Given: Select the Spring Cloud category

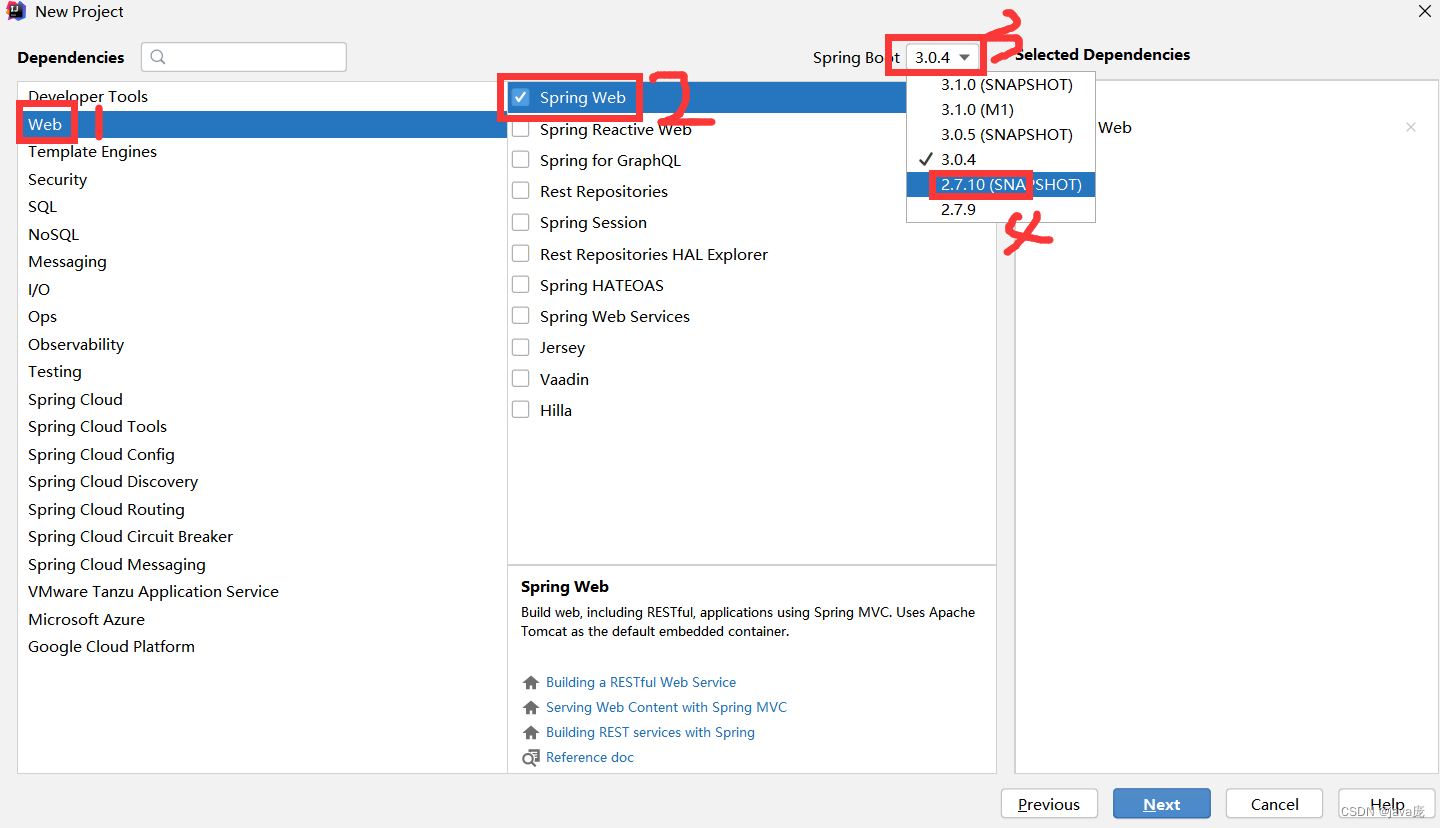Looking at the screenshot, I should (262, 399).
